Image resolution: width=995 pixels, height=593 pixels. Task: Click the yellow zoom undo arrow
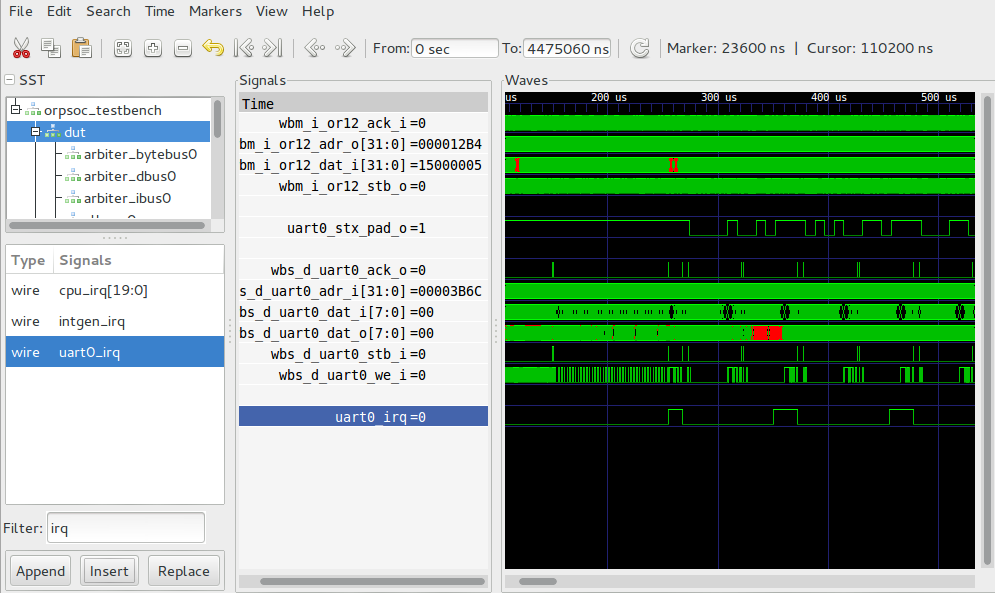(x=211, y=47)
